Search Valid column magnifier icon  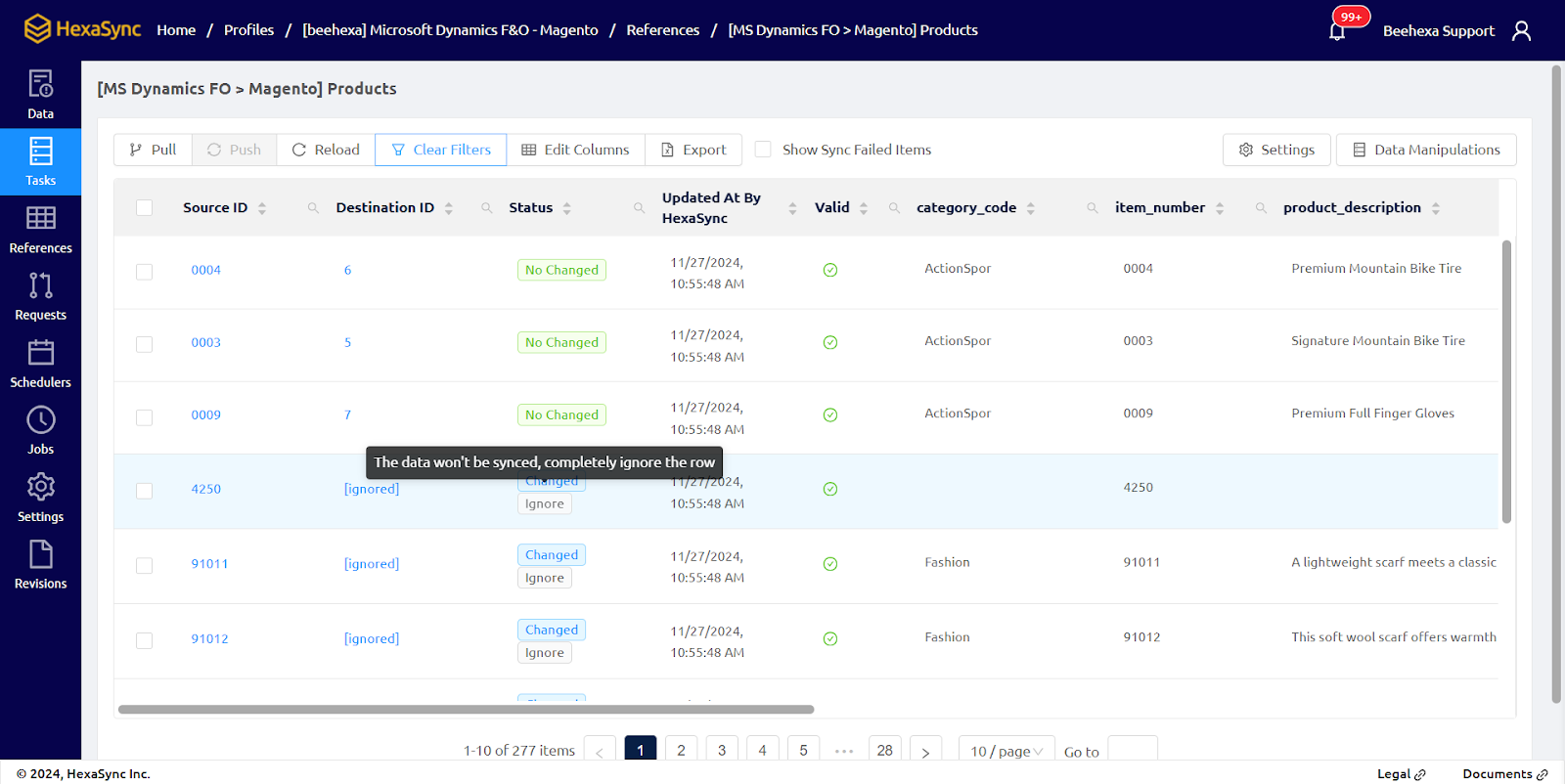coord(894,208)
